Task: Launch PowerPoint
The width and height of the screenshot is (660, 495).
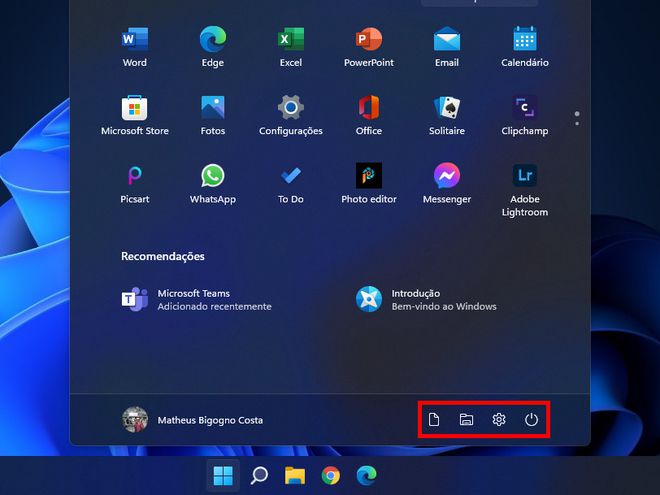Action: coord(369,46)
